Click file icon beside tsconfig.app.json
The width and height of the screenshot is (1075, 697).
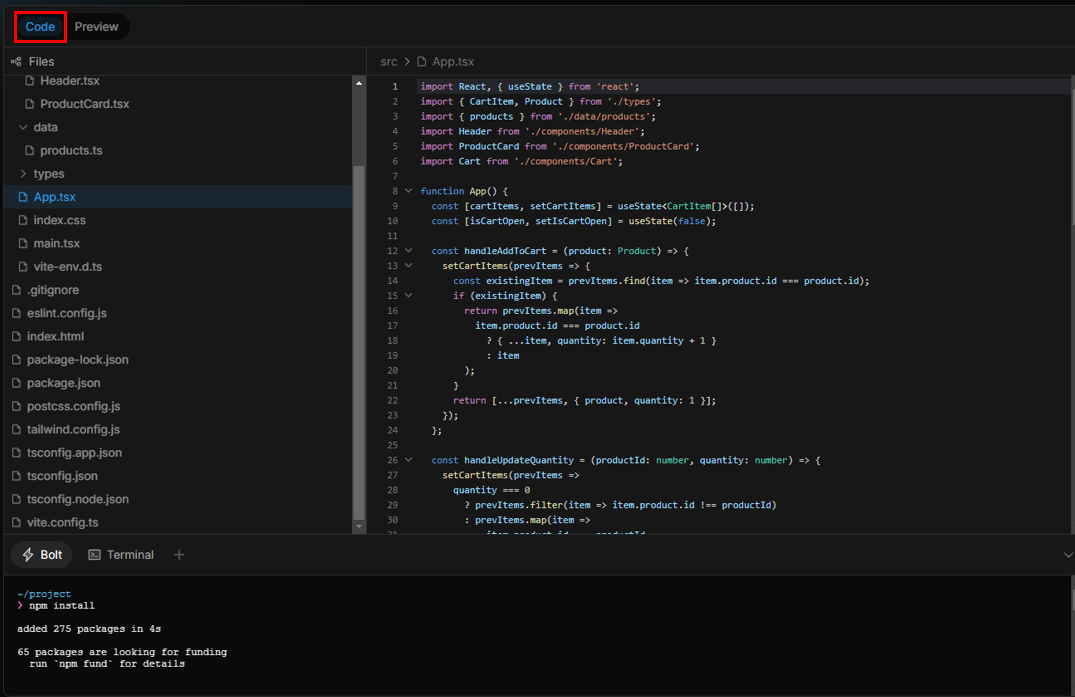coord(16,453)
